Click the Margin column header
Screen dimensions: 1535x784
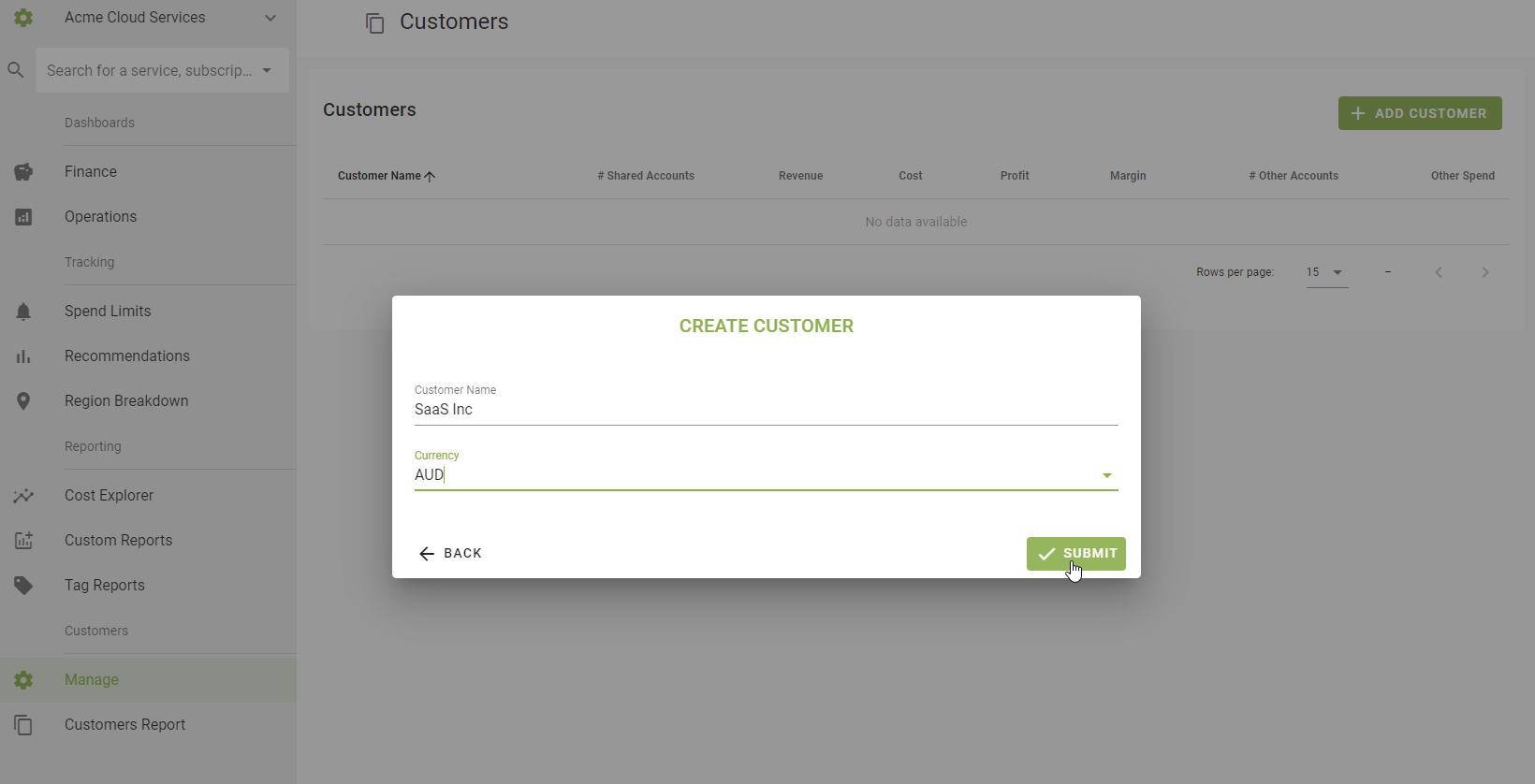tap(1128, 176)
